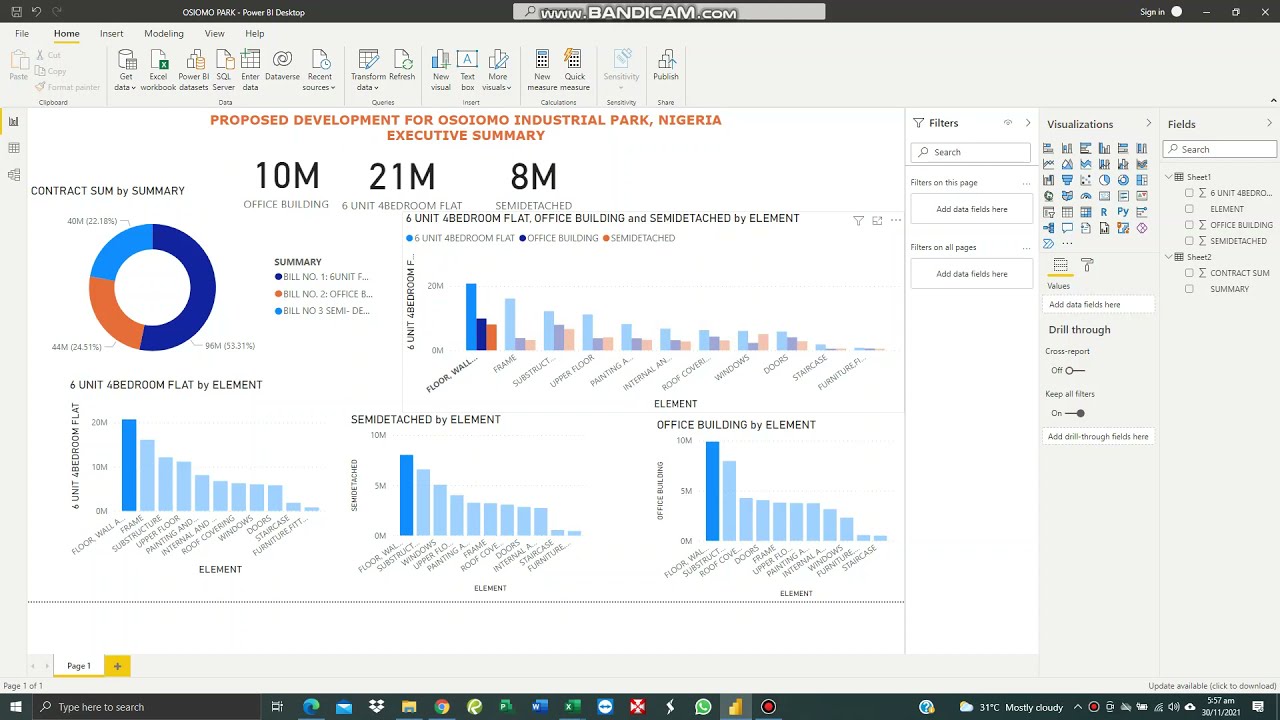Open more options on the clustered chart

point(896,221)
